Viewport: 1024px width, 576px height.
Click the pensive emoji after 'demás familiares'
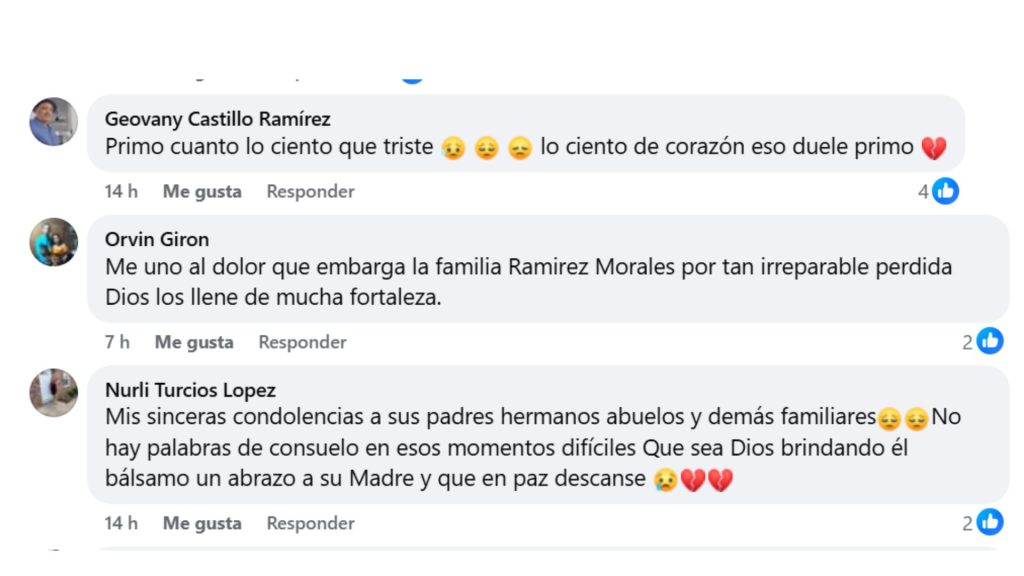890,416
